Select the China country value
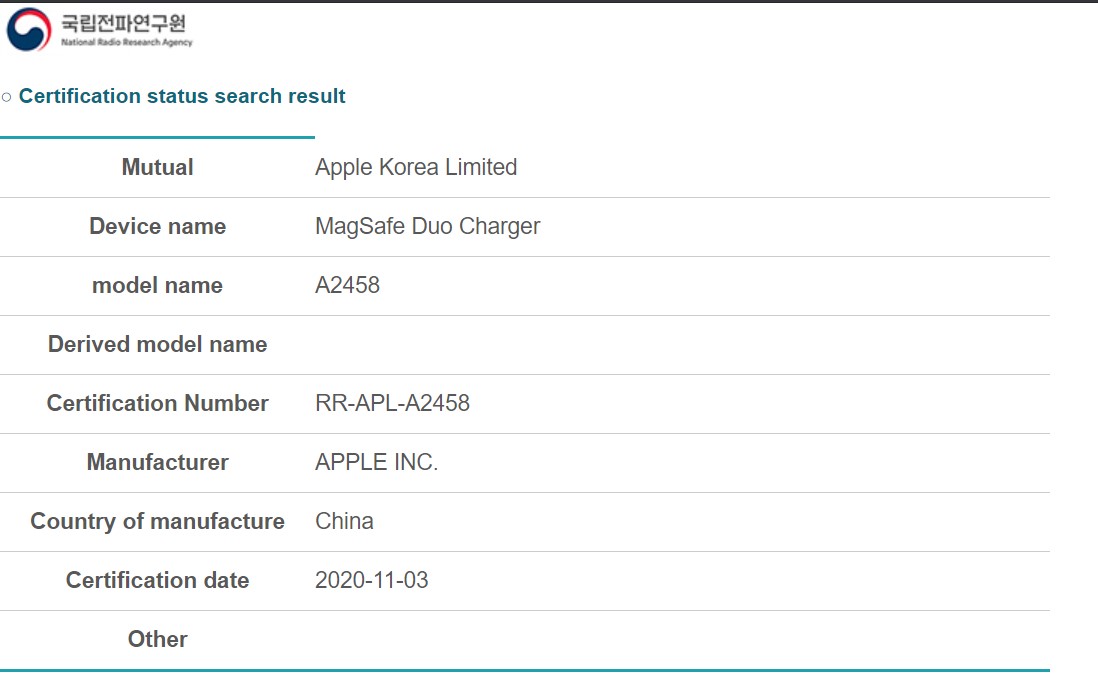Viewport: 1098px width, 700px height. 344,522
